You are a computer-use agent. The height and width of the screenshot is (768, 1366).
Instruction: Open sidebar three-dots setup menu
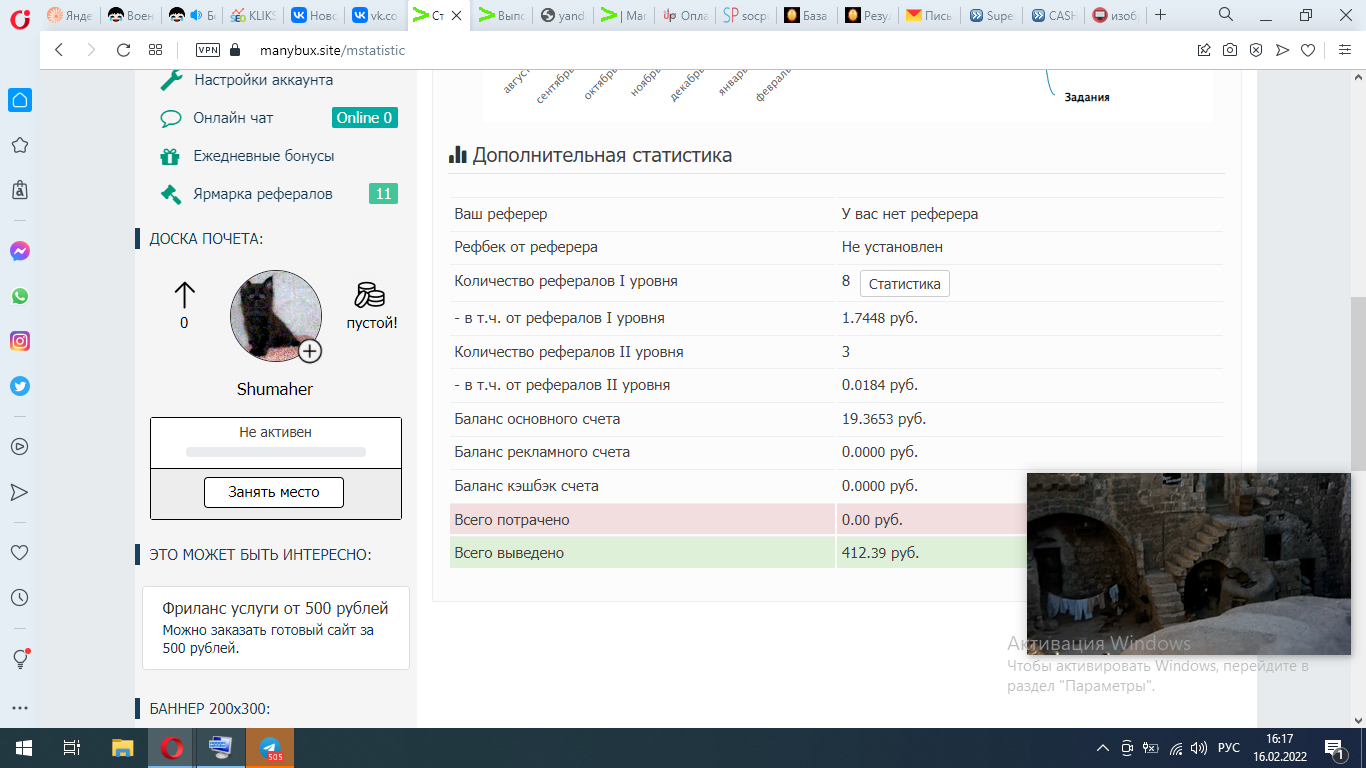click(x=19, y=707)
